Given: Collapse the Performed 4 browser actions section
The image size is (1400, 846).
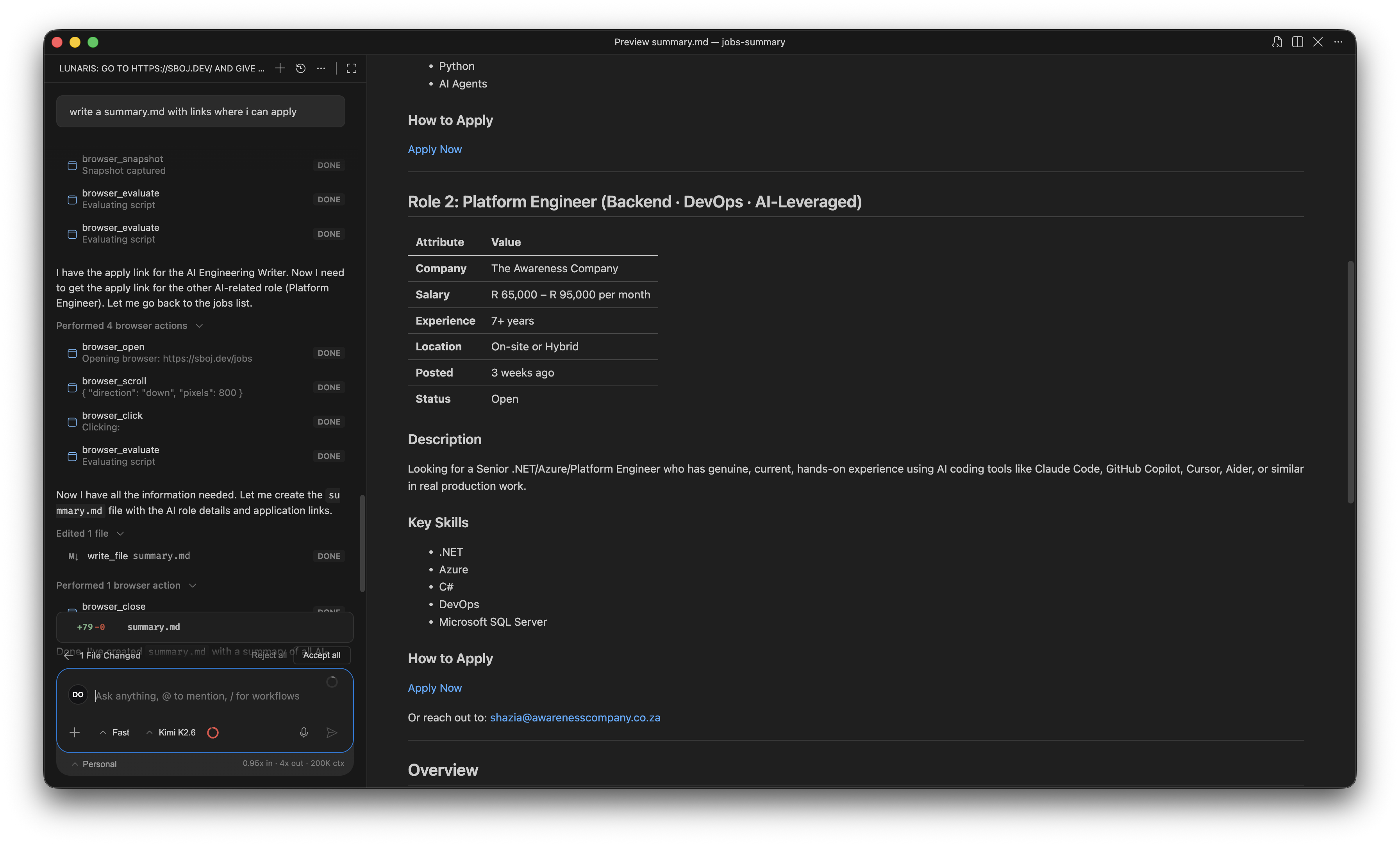Looking at the screenshot, I should pyautogui.click(x=130, y=326).
